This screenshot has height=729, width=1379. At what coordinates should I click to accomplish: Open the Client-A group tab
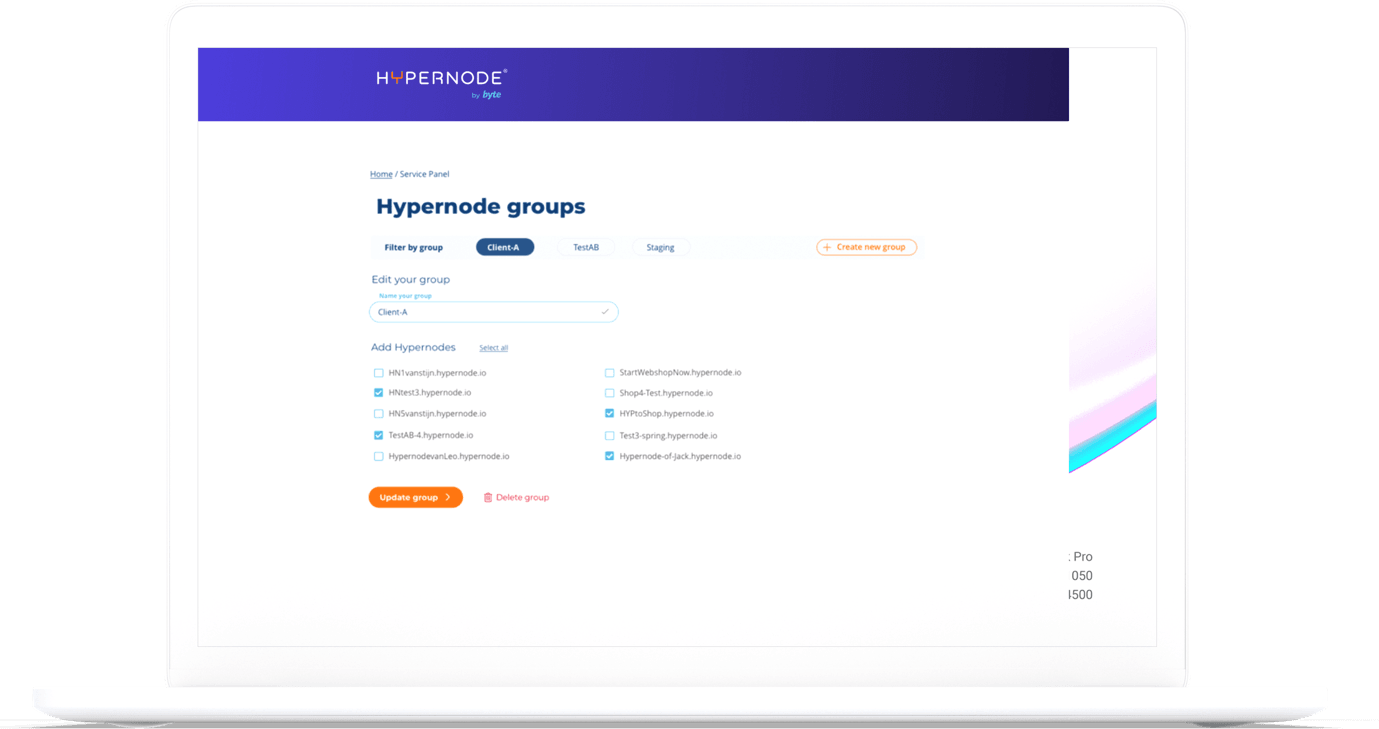[505, 247]
